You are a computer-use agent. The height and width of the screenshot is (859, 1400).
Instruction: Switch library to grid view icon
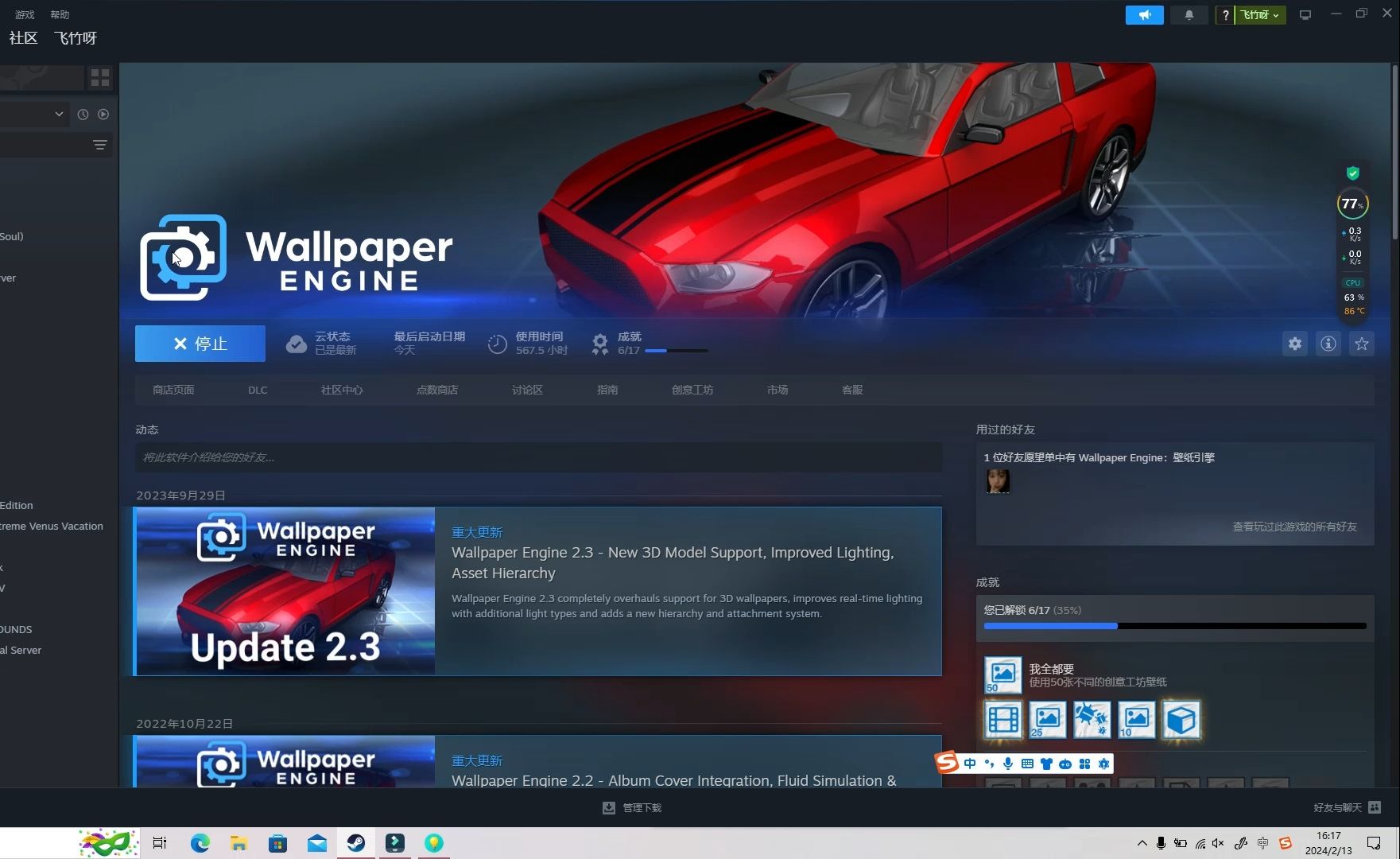click(100, 77)
